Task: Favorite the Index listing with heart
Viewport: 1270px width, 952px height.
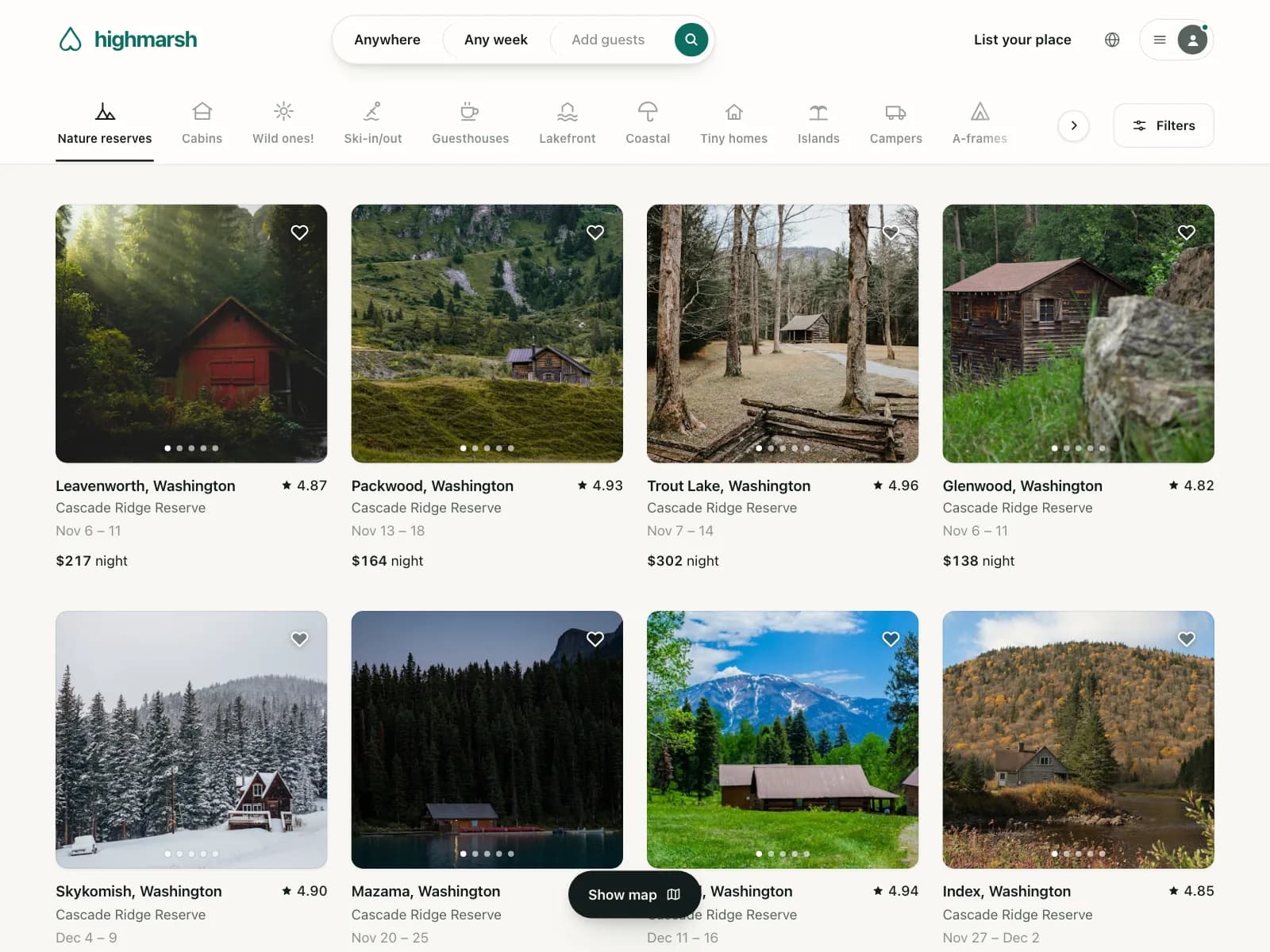Action: [x=1187, y=639]
